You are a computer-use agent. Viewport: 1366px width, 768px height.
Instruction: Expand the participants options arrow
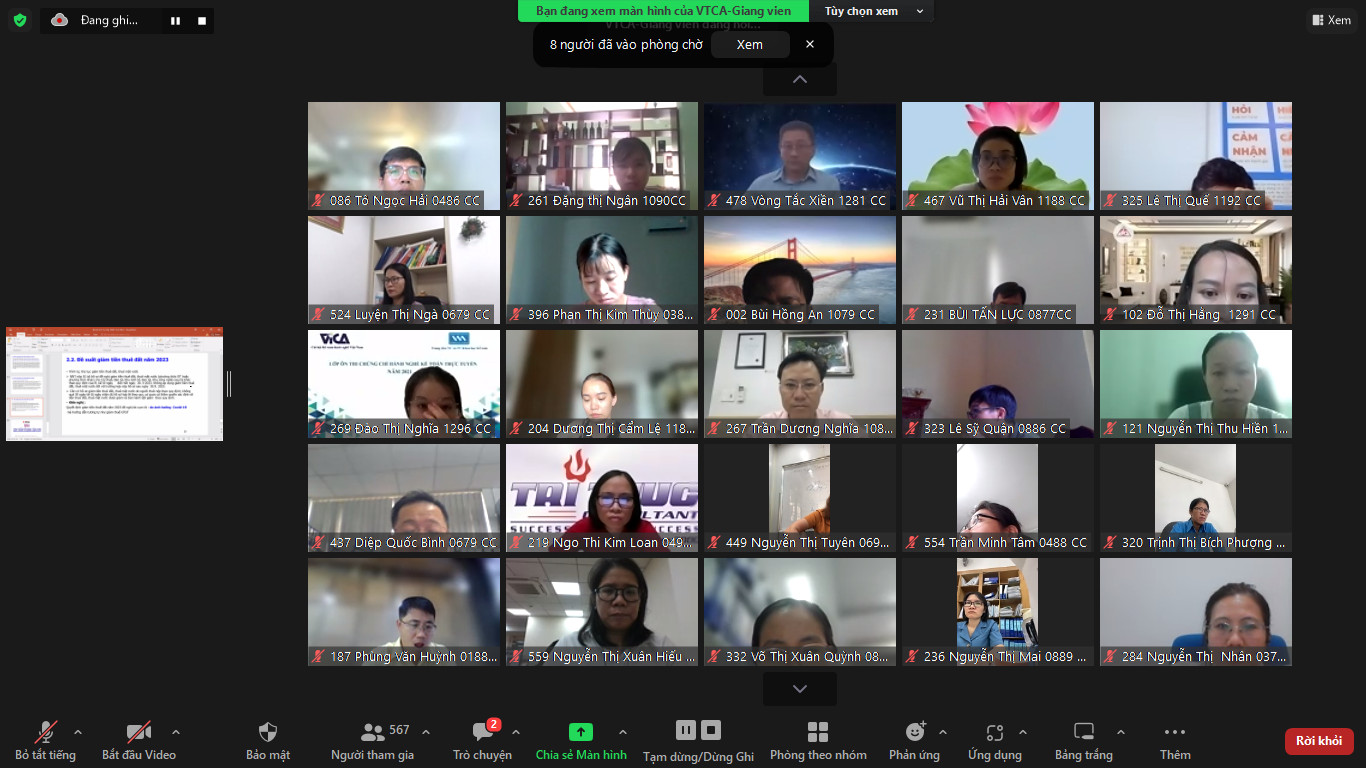coord(426,732)
